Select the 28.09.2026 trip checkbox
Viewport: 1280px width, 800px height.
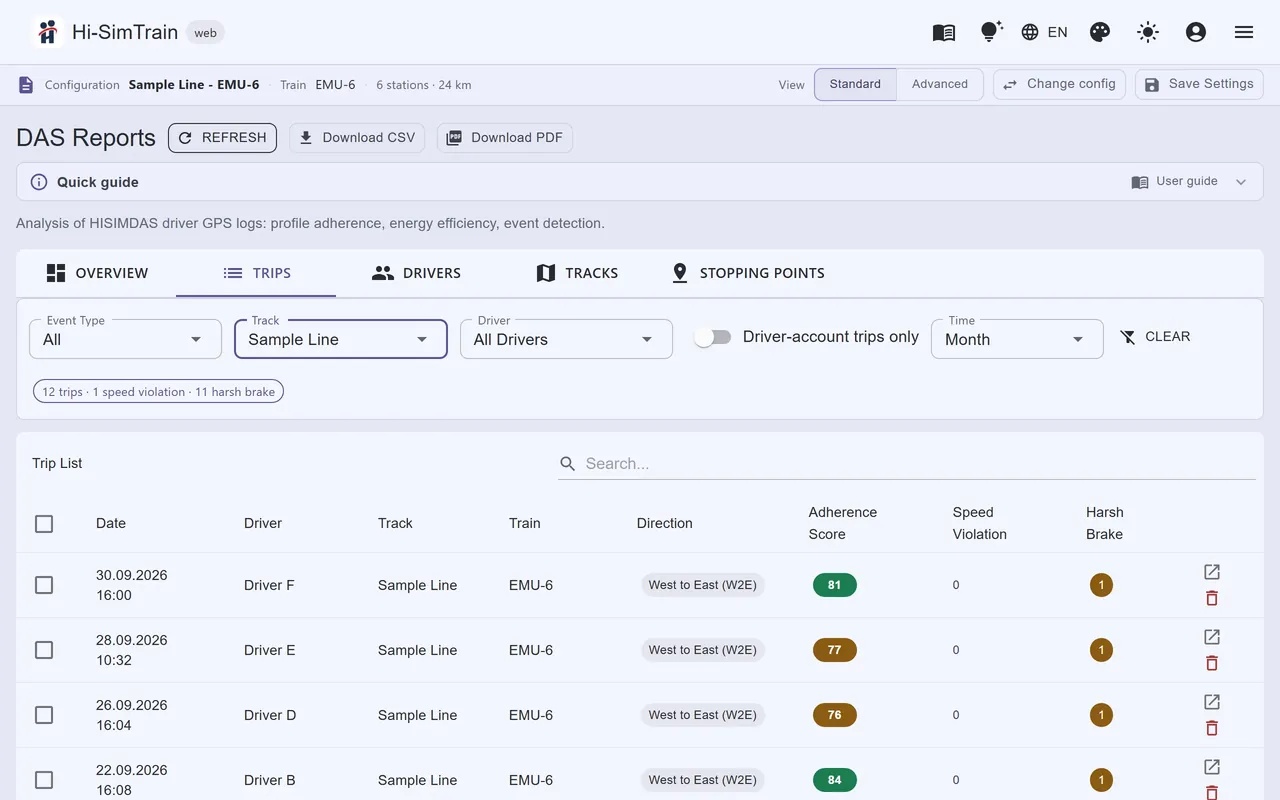pos(44,650)
